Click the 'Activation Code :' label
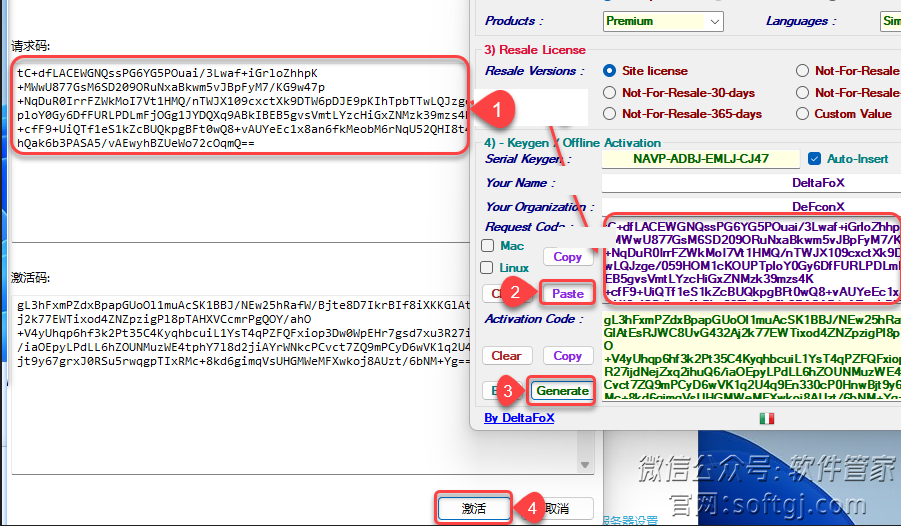901x526 pixels. click(534, 319)
